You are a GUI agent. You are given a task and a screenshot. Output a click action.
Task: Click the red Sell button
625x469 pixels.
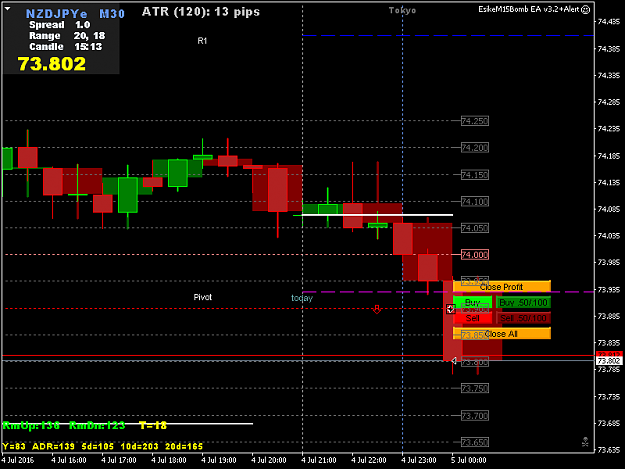coord(472,318)
